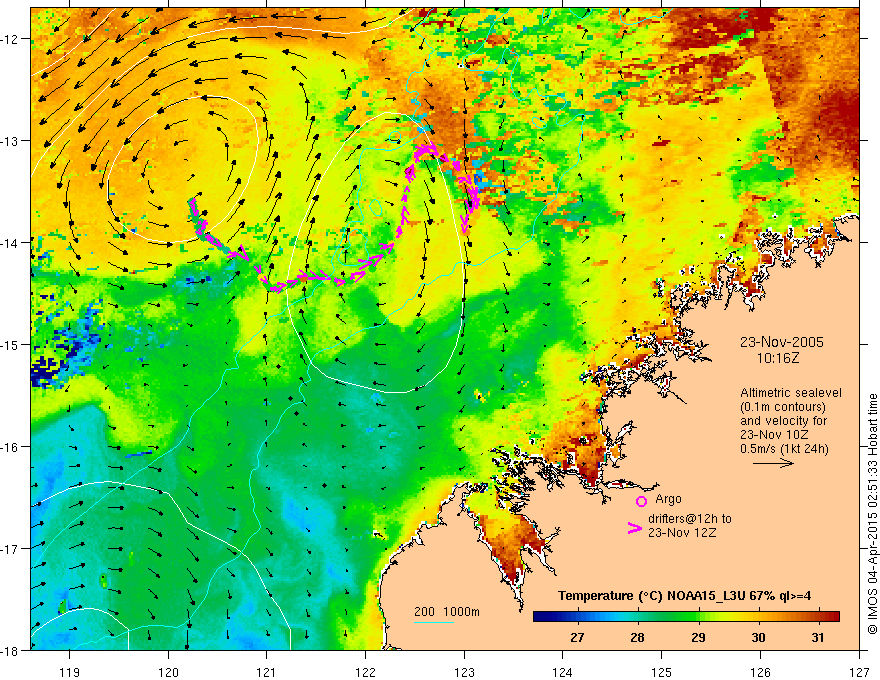Click the 0.5m/s velocity scale arrow
This screenshot has width=880, height=680.
click(x=773, y=463)
